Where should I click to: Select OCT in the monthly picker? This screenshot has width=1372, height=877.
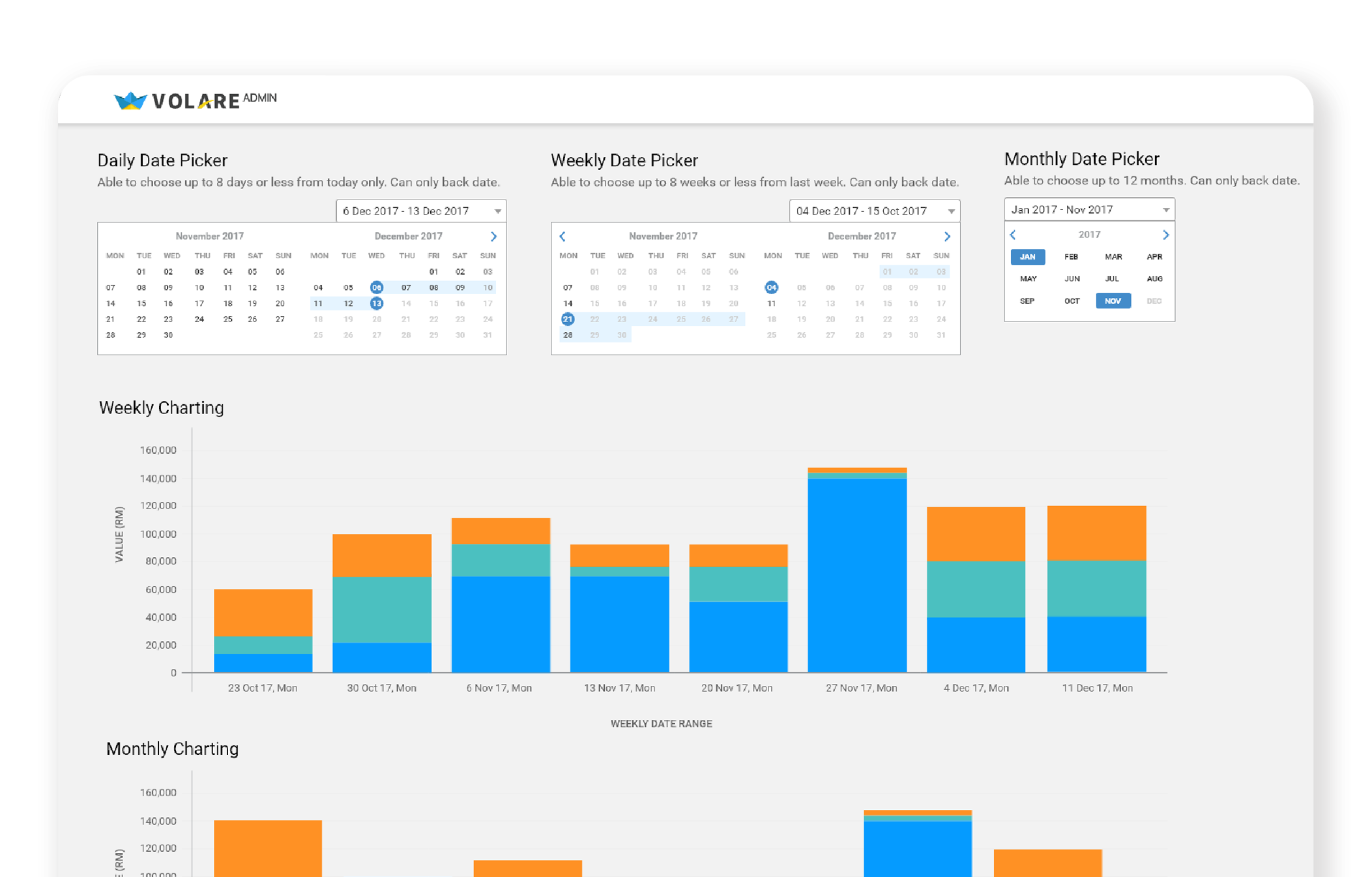[1072, 301]
